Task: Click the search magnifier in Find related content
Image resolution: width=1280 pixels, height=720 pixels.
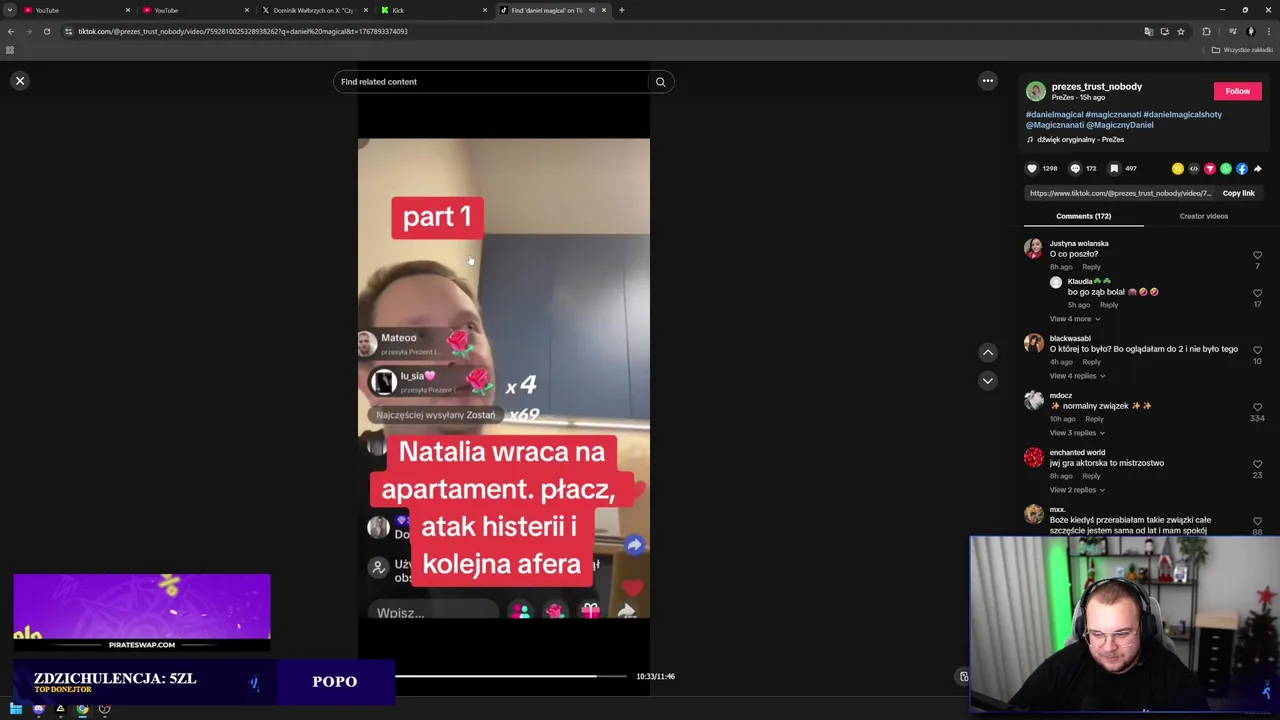Action: [x=660, y=82]
